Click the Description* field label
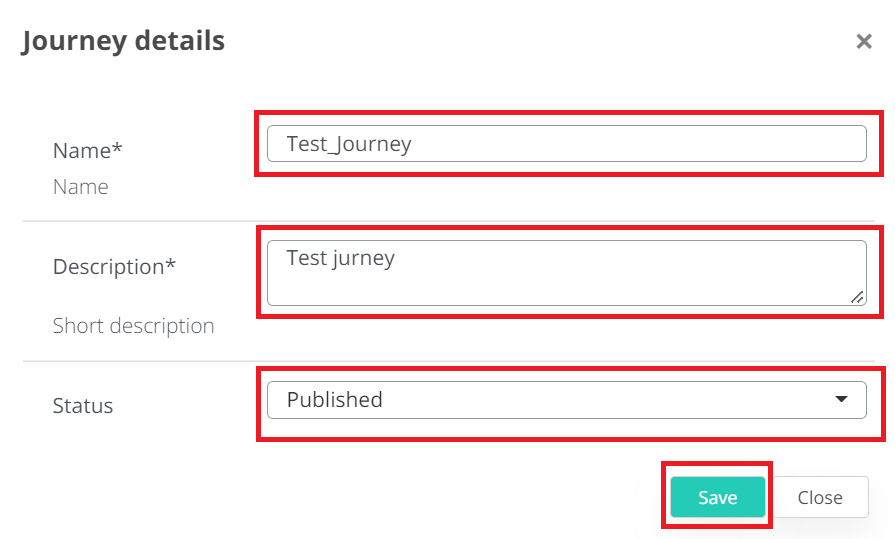The image size is (895, 539). click(114, 267)
